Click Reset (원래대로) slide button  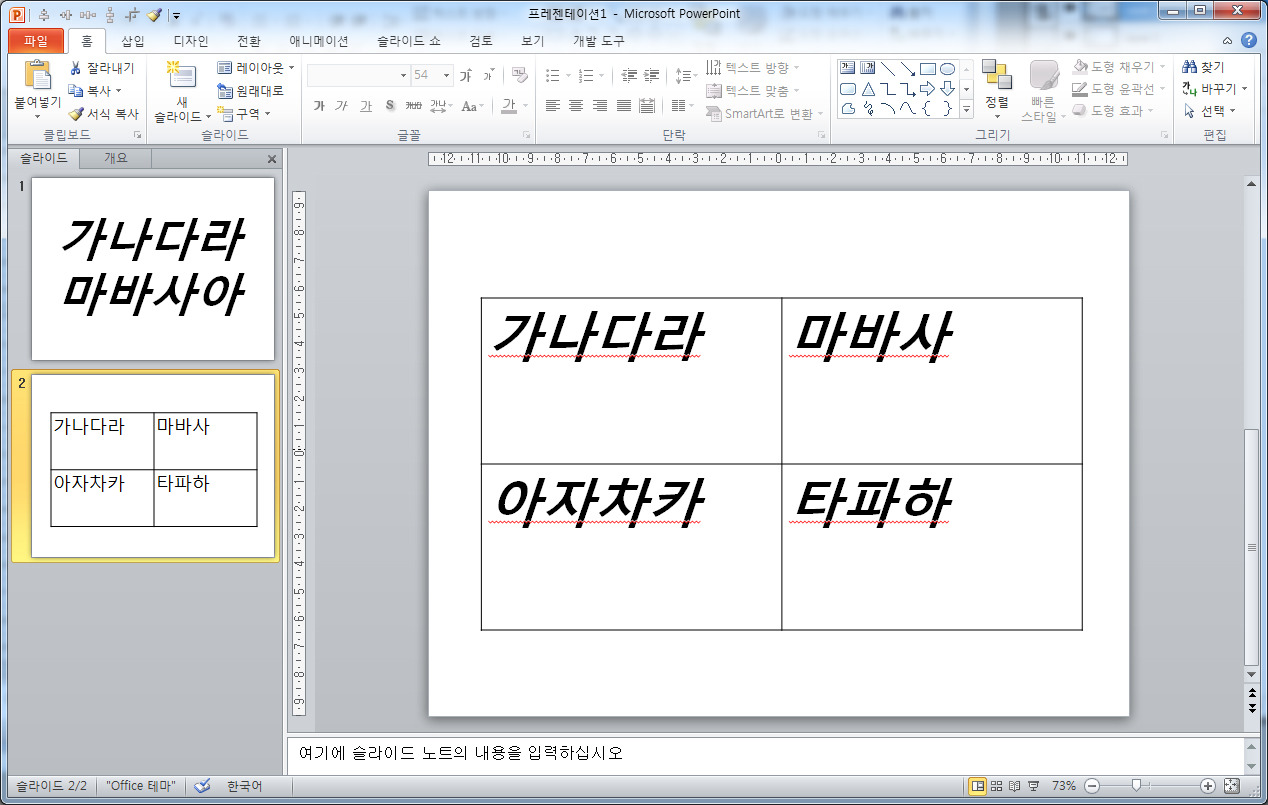tap(250, 91)
